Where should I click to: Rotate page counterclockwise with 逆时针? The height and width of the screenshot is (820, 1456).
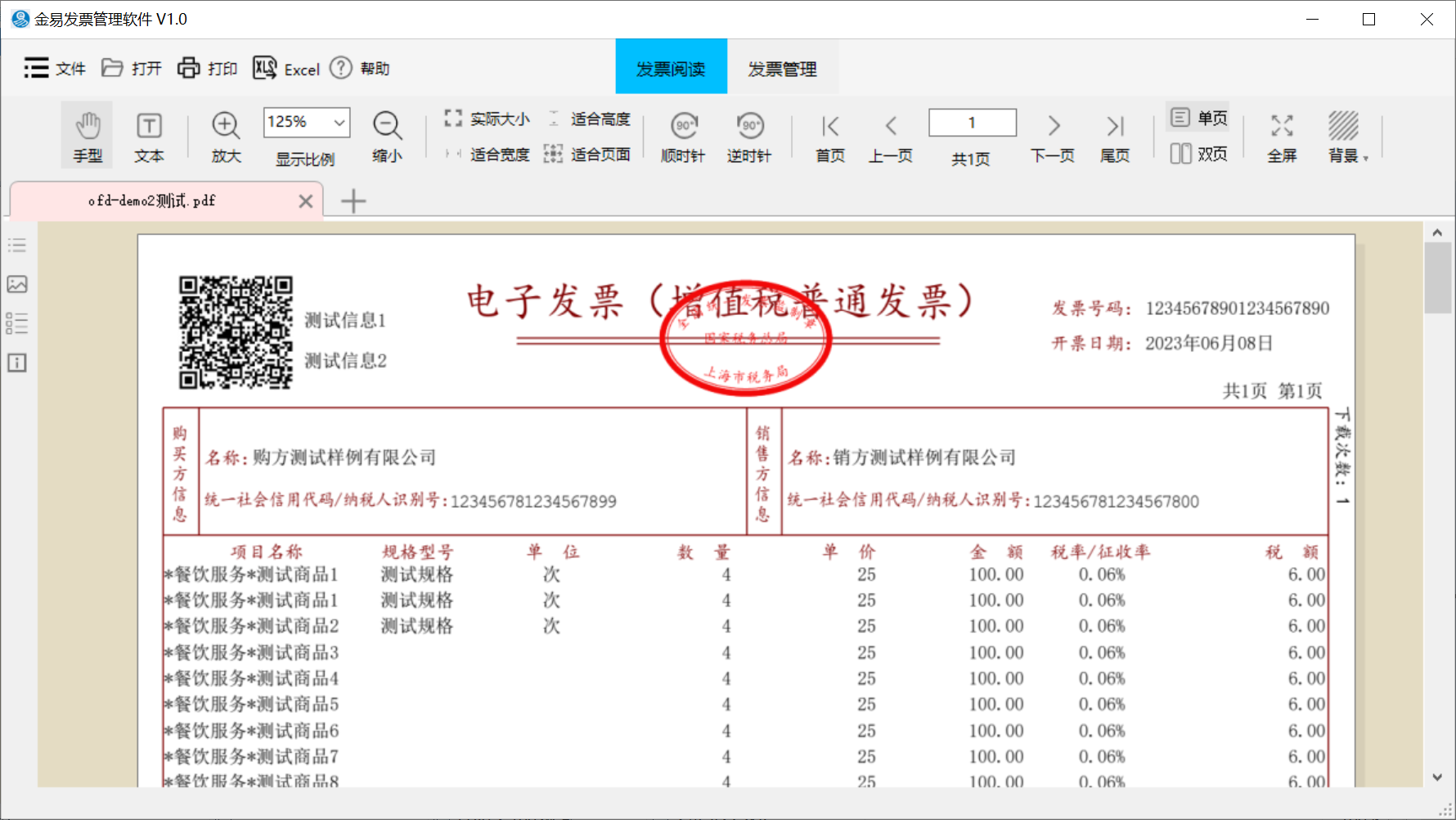tap(749, 137)
